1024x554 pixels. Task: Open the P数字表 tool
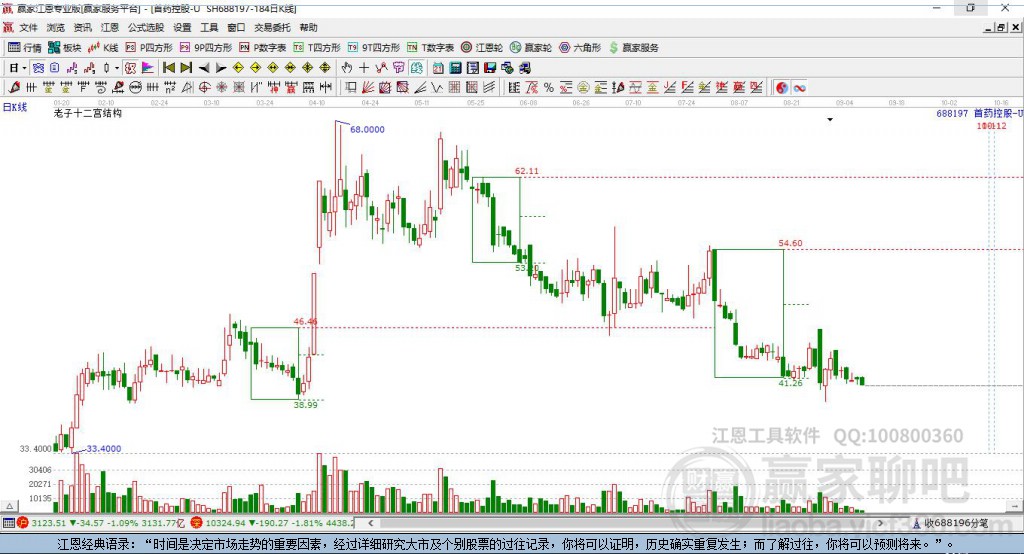tap(263, 48)
